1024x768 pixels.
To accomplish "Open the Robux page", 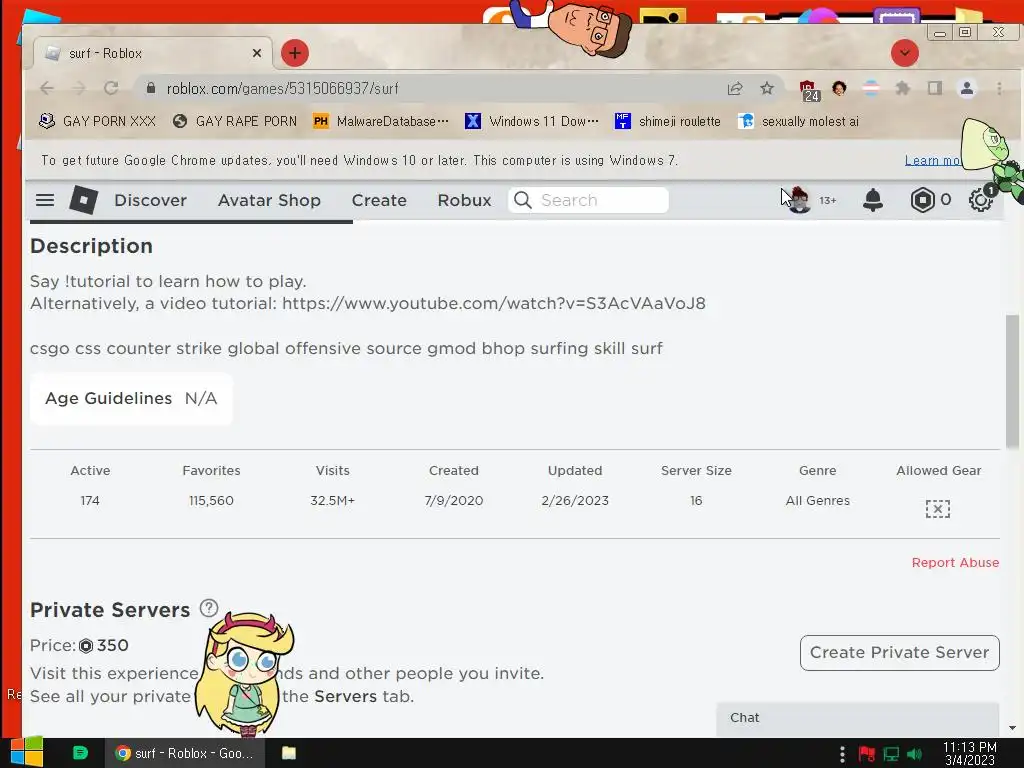I will [x=464, y=200].
